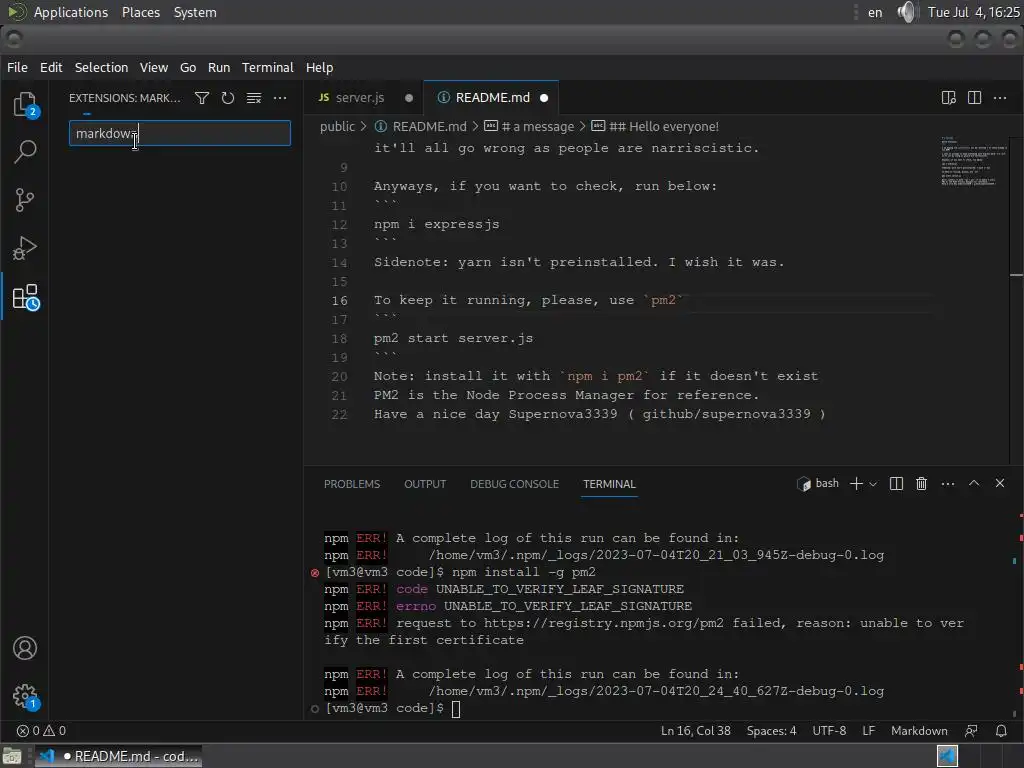Click the 'en' keyboard layout indicator
The width and height of the screenshot is (1024, 768).
pyautogui.click(x=875, y=12)
